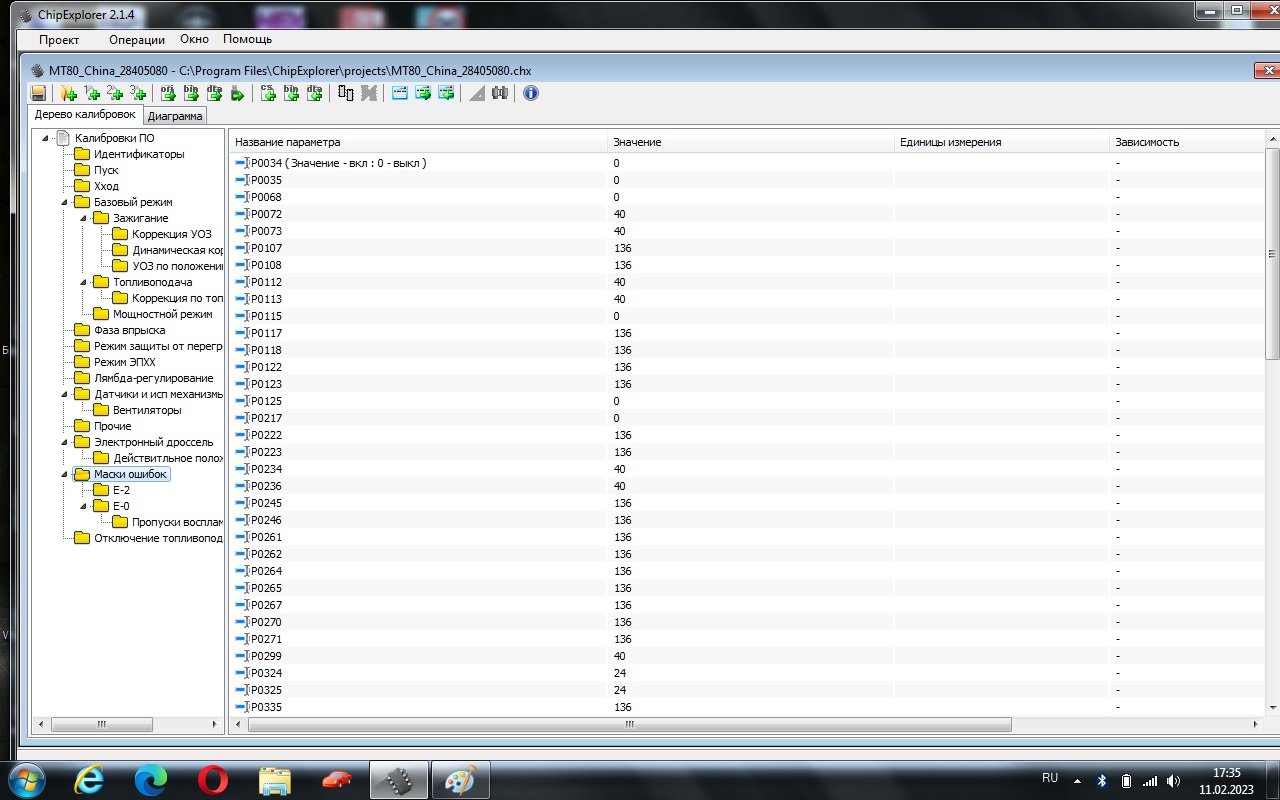Click the save floppy disk toolbar icon
Viewport: 1280px width, 800px height.
pyautogui.click(x=38, y=93)
